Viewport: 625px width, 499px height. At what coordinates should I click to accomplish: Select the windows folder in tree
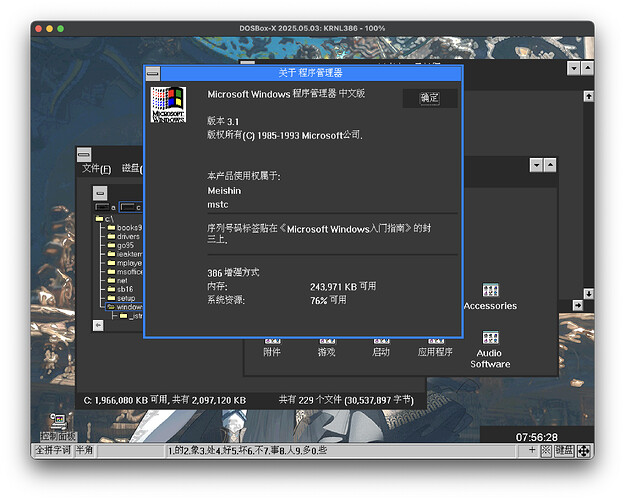pos(124,307)
